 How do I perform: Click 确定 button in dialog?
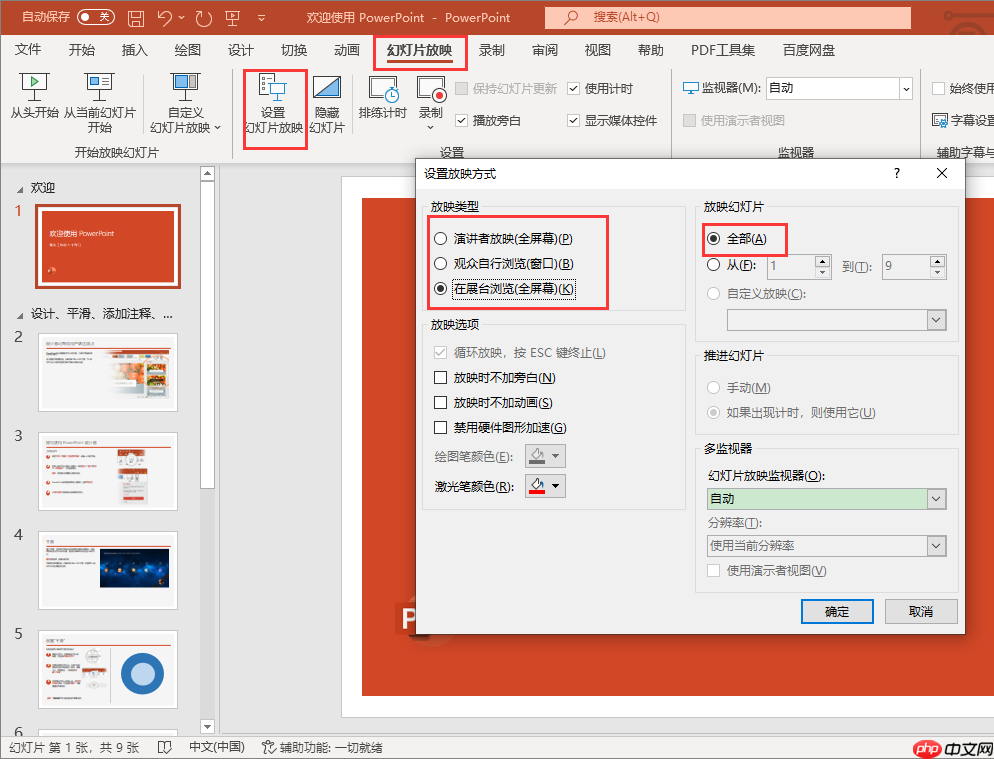(837, 612)
